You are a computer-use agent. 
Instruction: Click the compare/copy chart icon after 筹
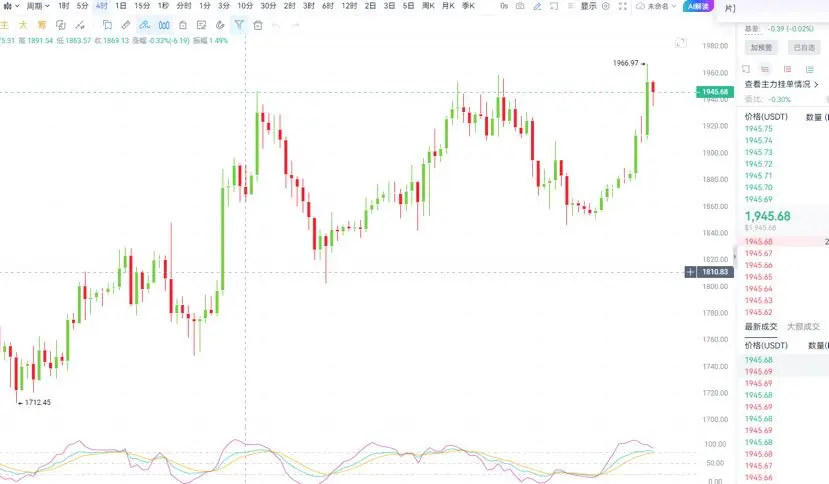coord(61,25)
